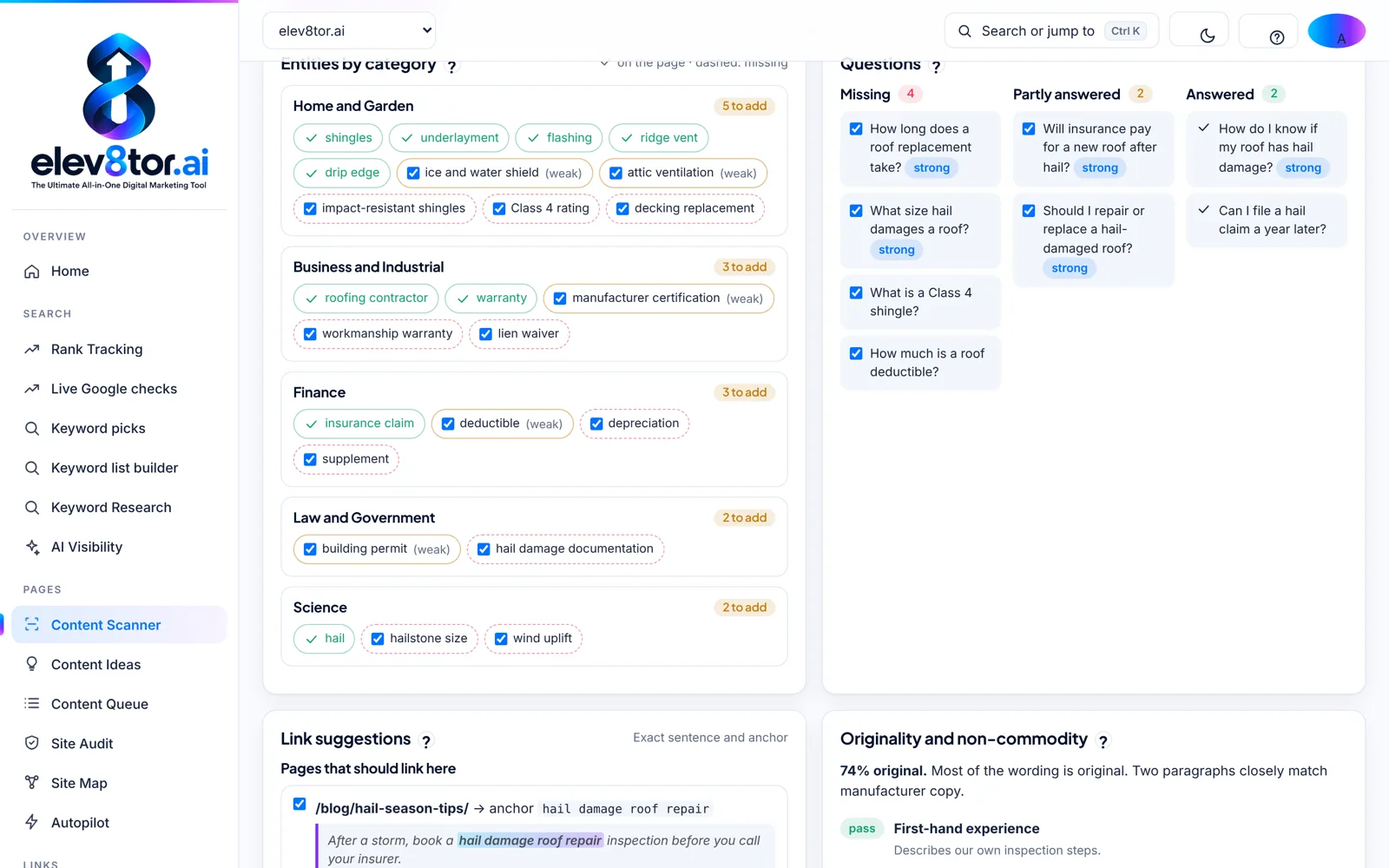Uncheck ice and water shield entity
This screenshot has height=868, width=1389.
tap(413, 173)
